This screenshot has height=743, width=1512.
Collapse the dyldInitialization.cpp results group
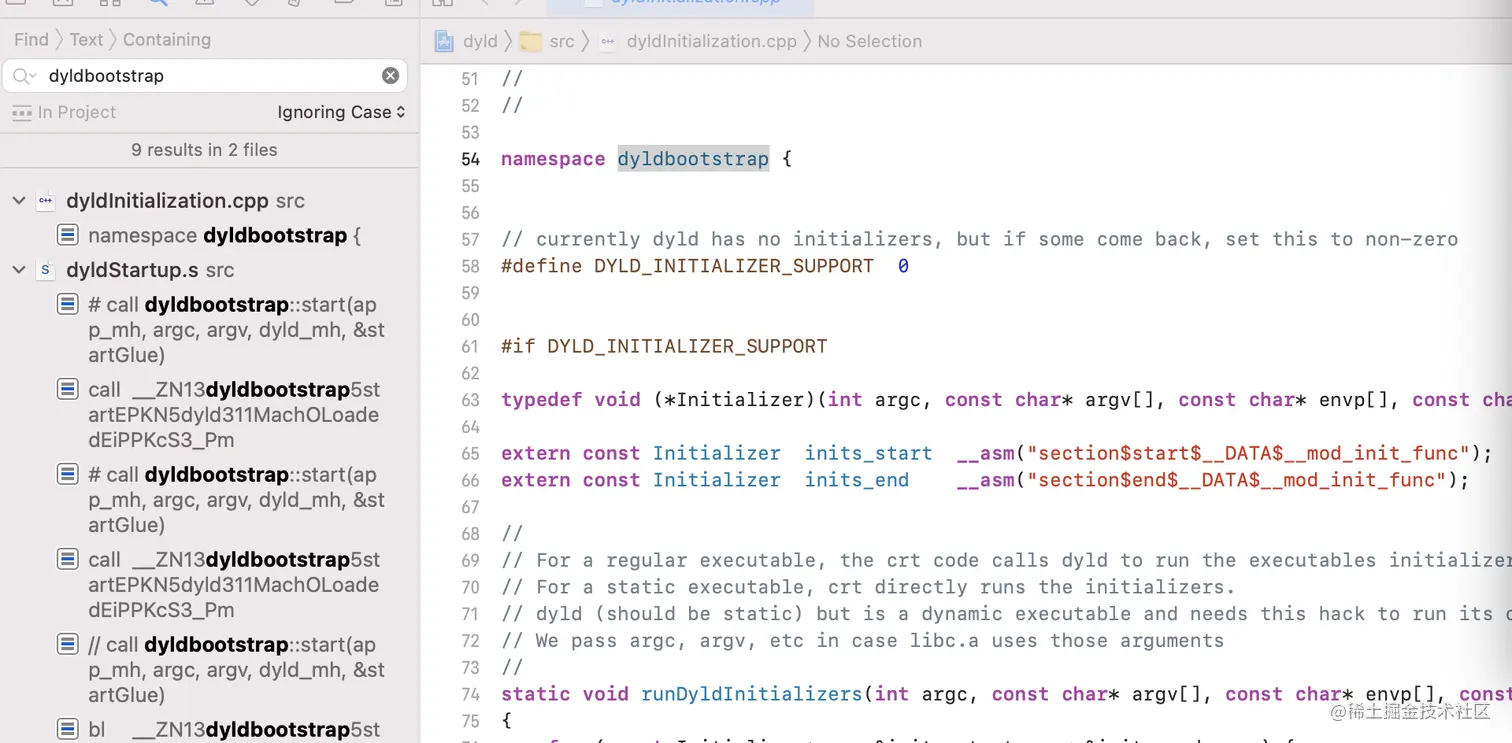18,201
